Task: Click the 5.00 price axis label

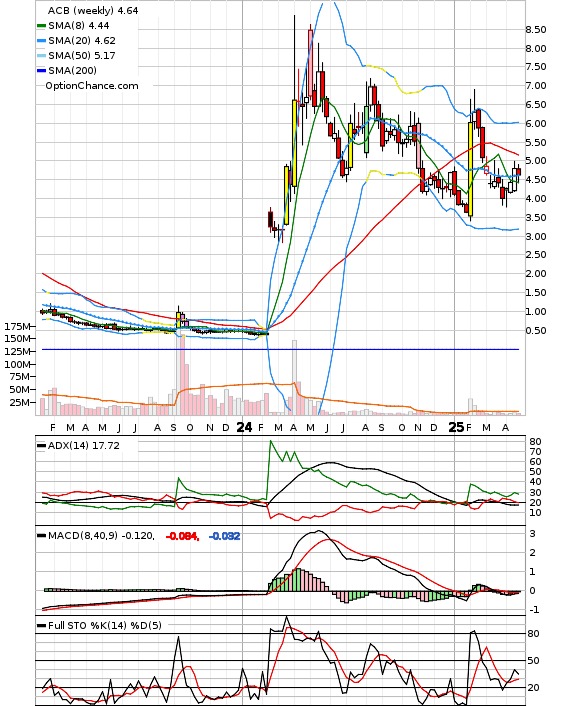Action: [x=536, y=161]
